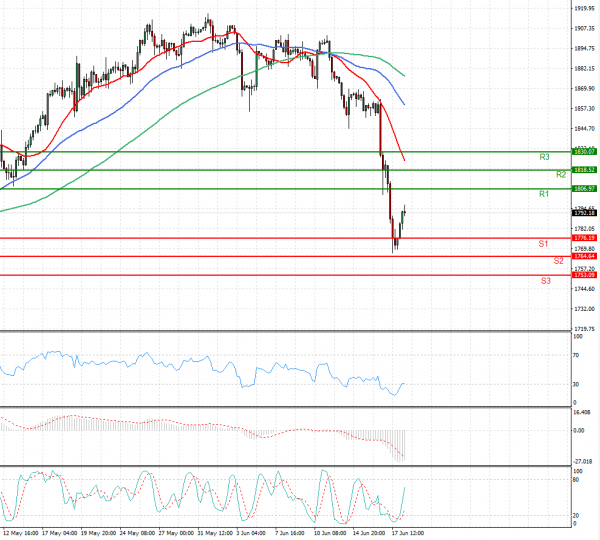
Task: Click the 10 Jun 08:00 time label
Action: (x=330, y=533)
